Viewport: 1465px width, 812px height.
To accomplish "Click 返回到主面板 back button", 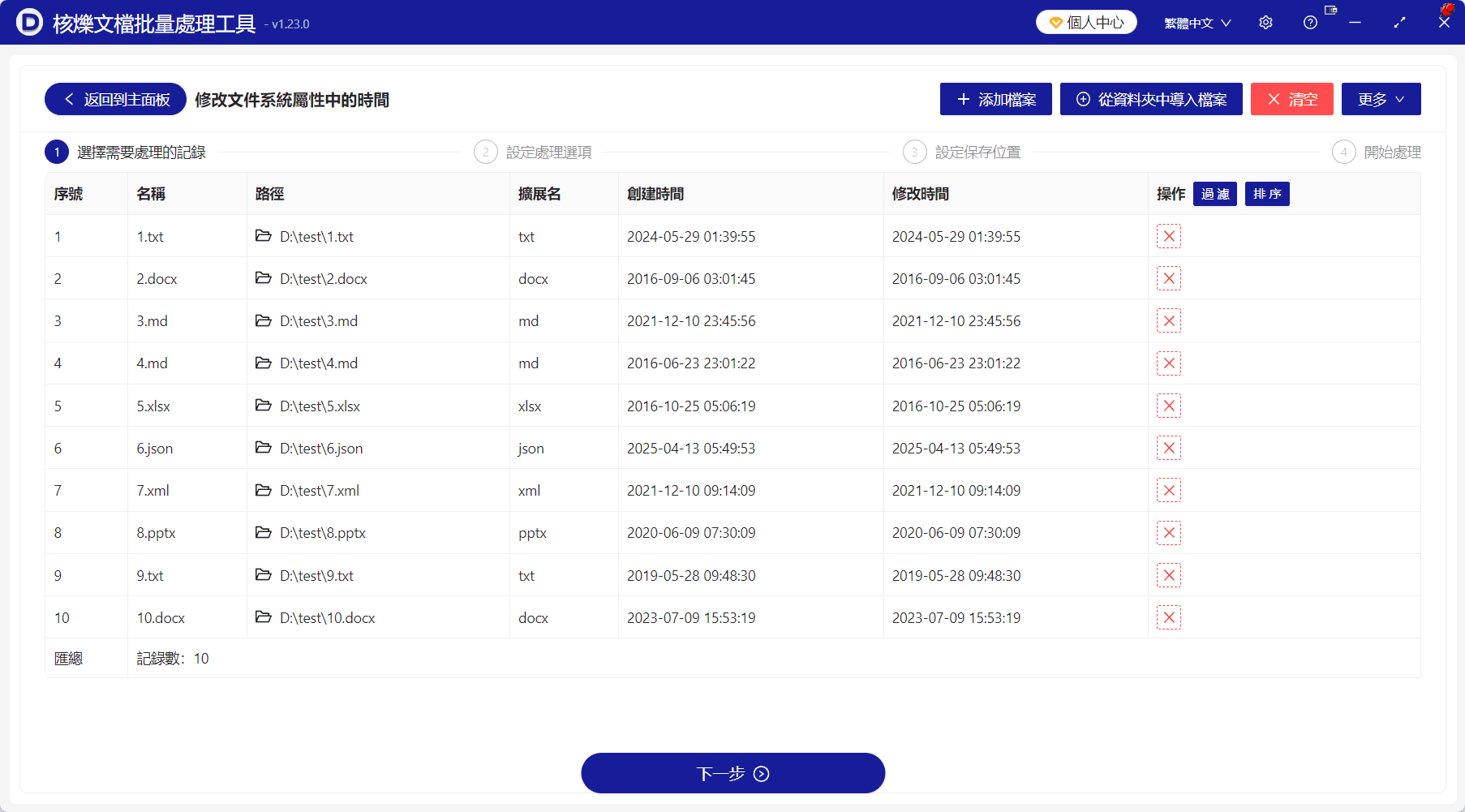I will point(115,99).
